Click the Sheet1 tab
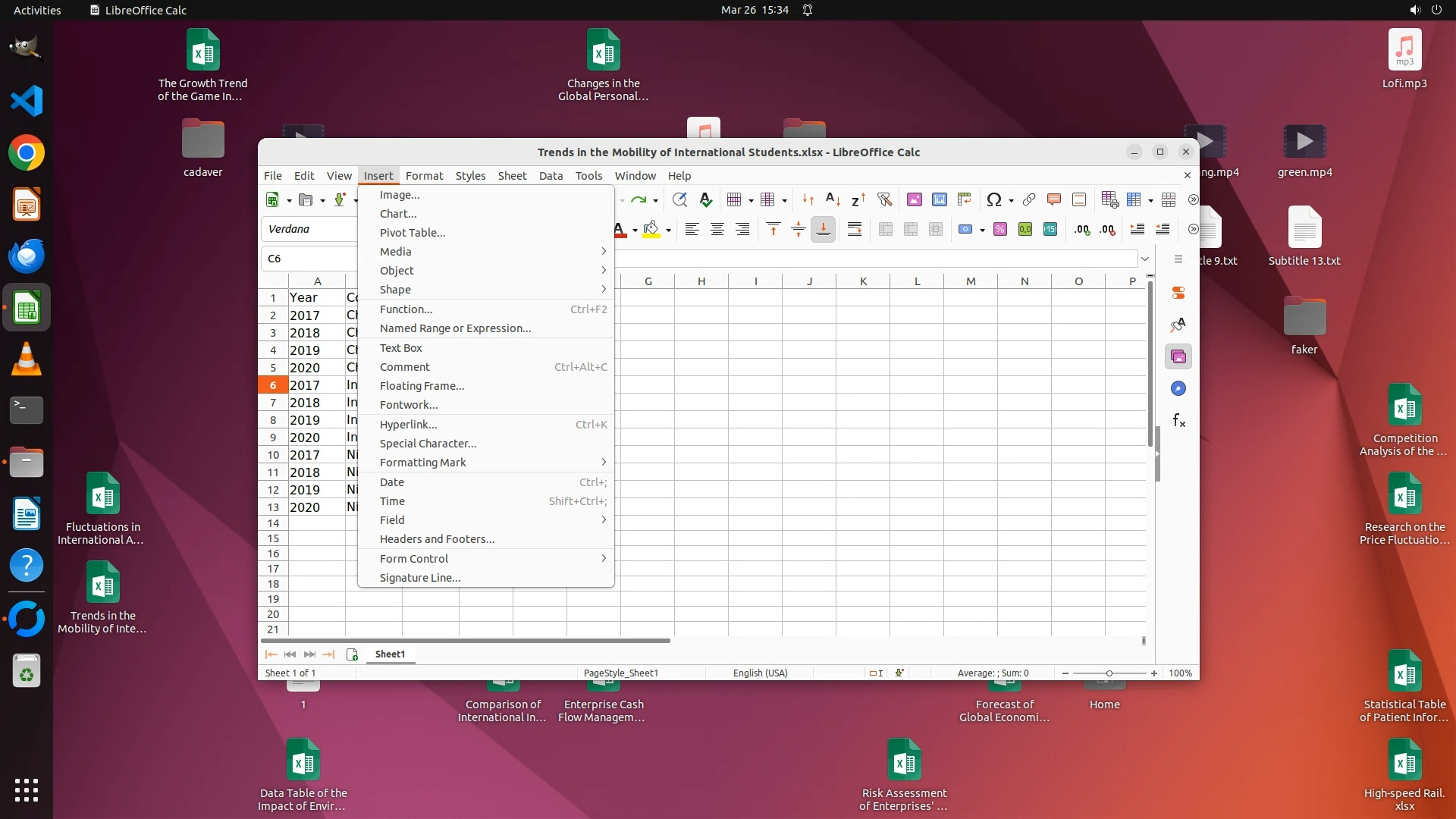 pyautogui.click(x=390, y=654)
